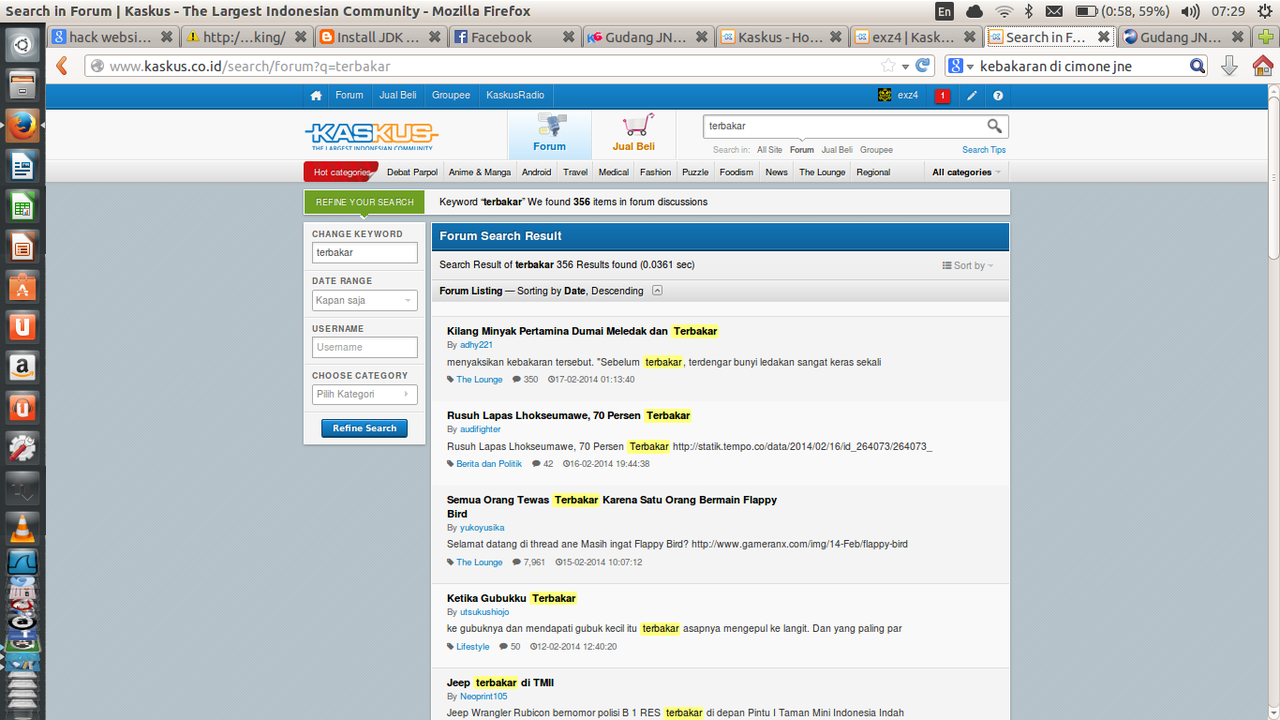Viewport: 1280px width, 720px height.
Task: Open LibreOffice Calc in launcher
Action: (x=22, y=206)
